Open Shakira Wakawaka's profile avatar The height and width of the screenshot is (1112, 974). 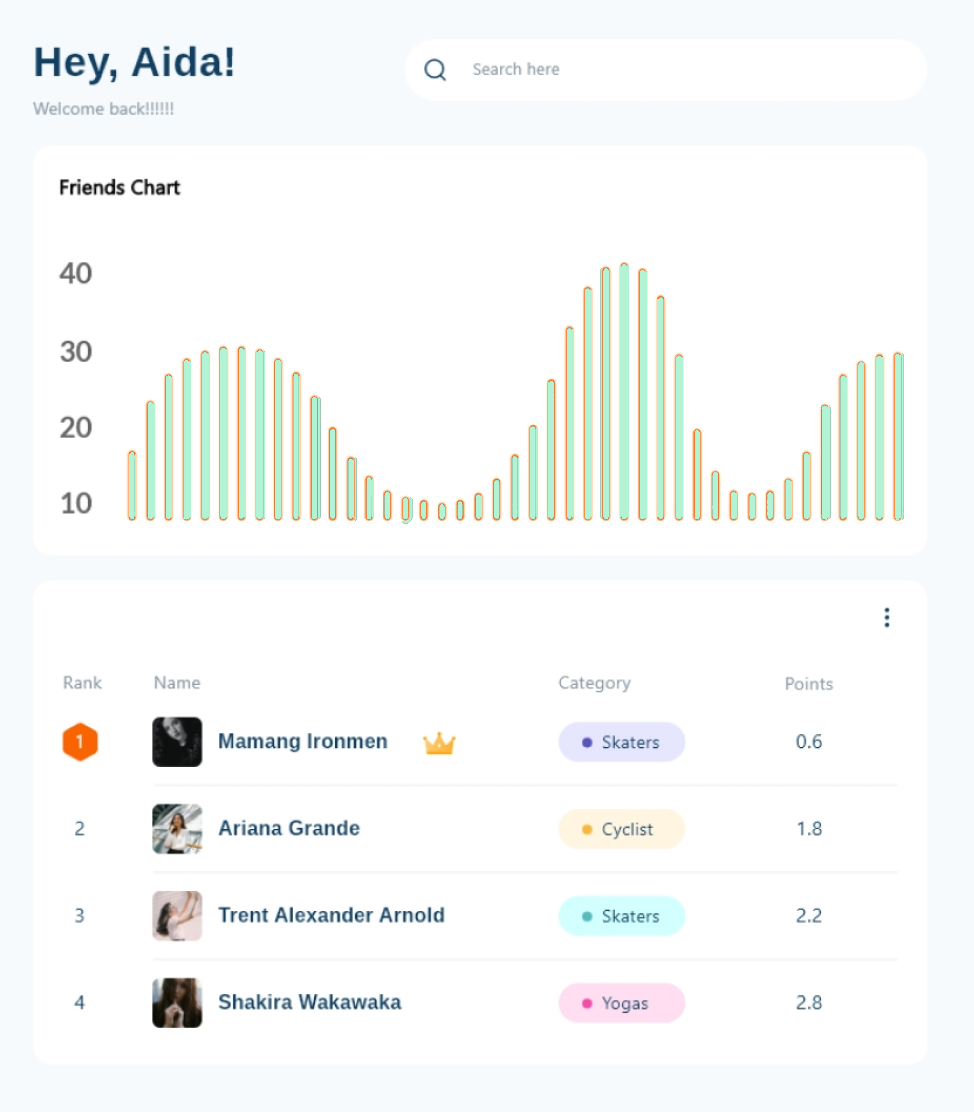tap(177, 1003)
